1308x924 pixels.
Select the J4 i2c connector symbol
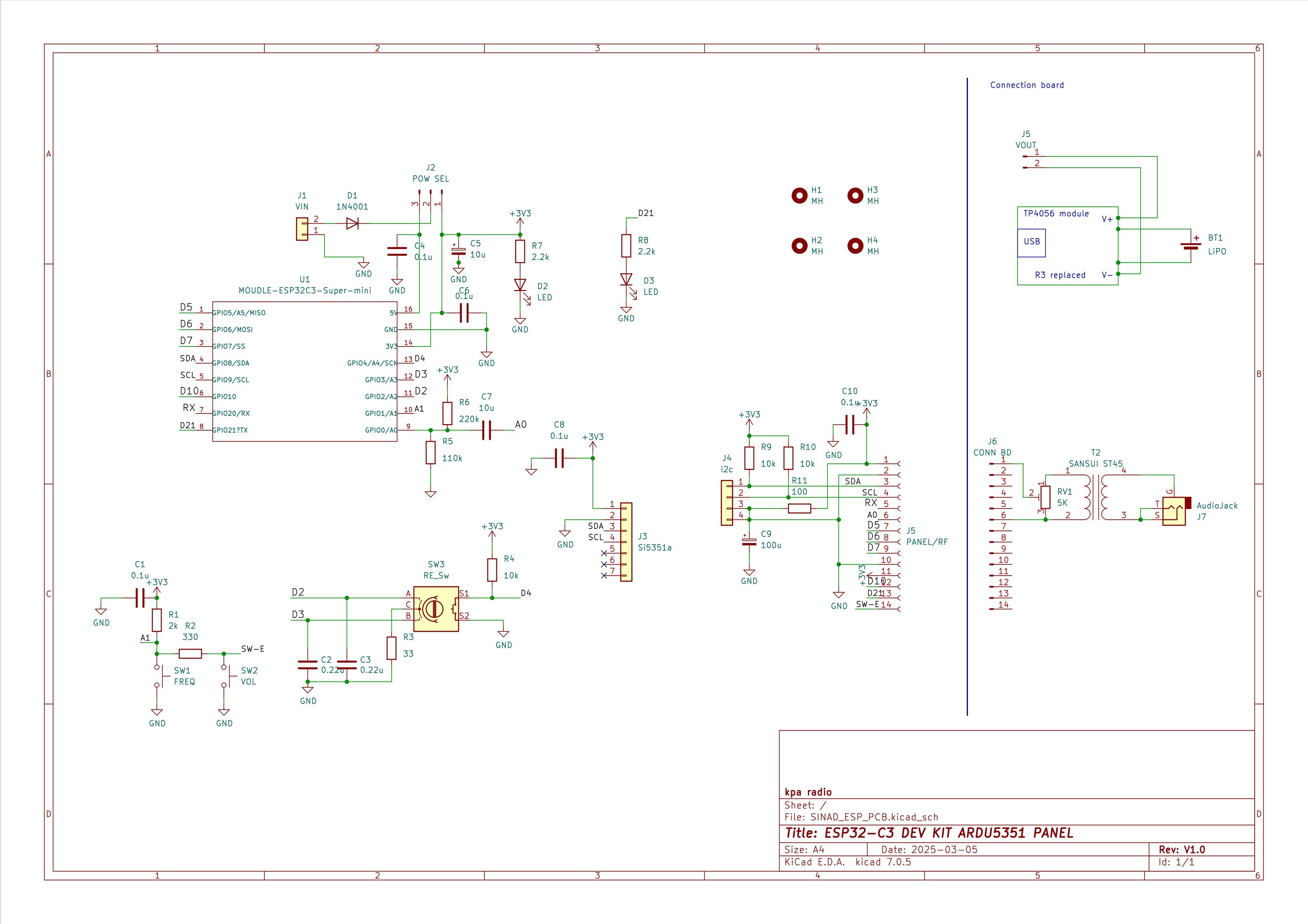coord(727,503)
